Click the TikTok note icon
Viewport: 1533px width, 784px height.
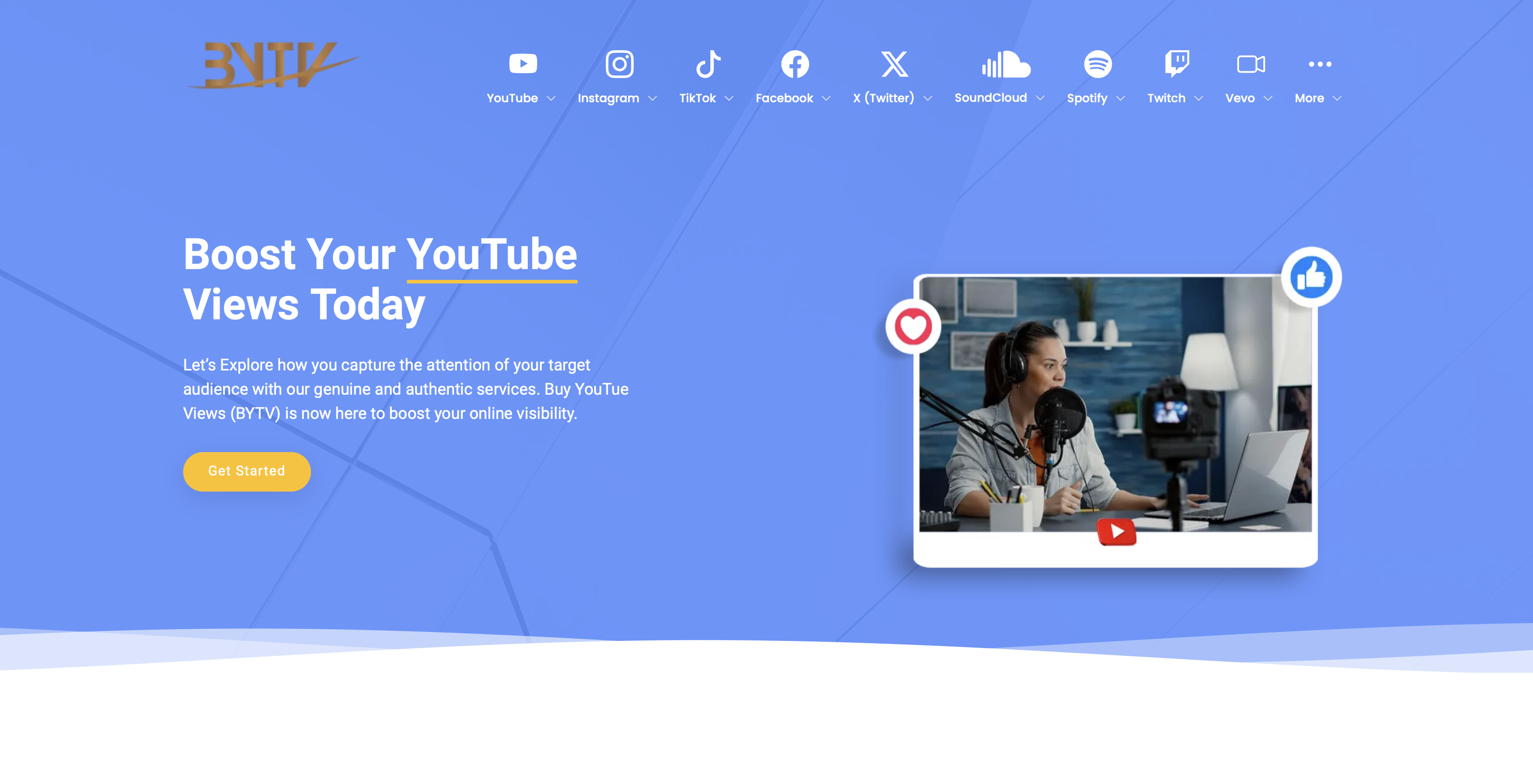coord(708,64)
